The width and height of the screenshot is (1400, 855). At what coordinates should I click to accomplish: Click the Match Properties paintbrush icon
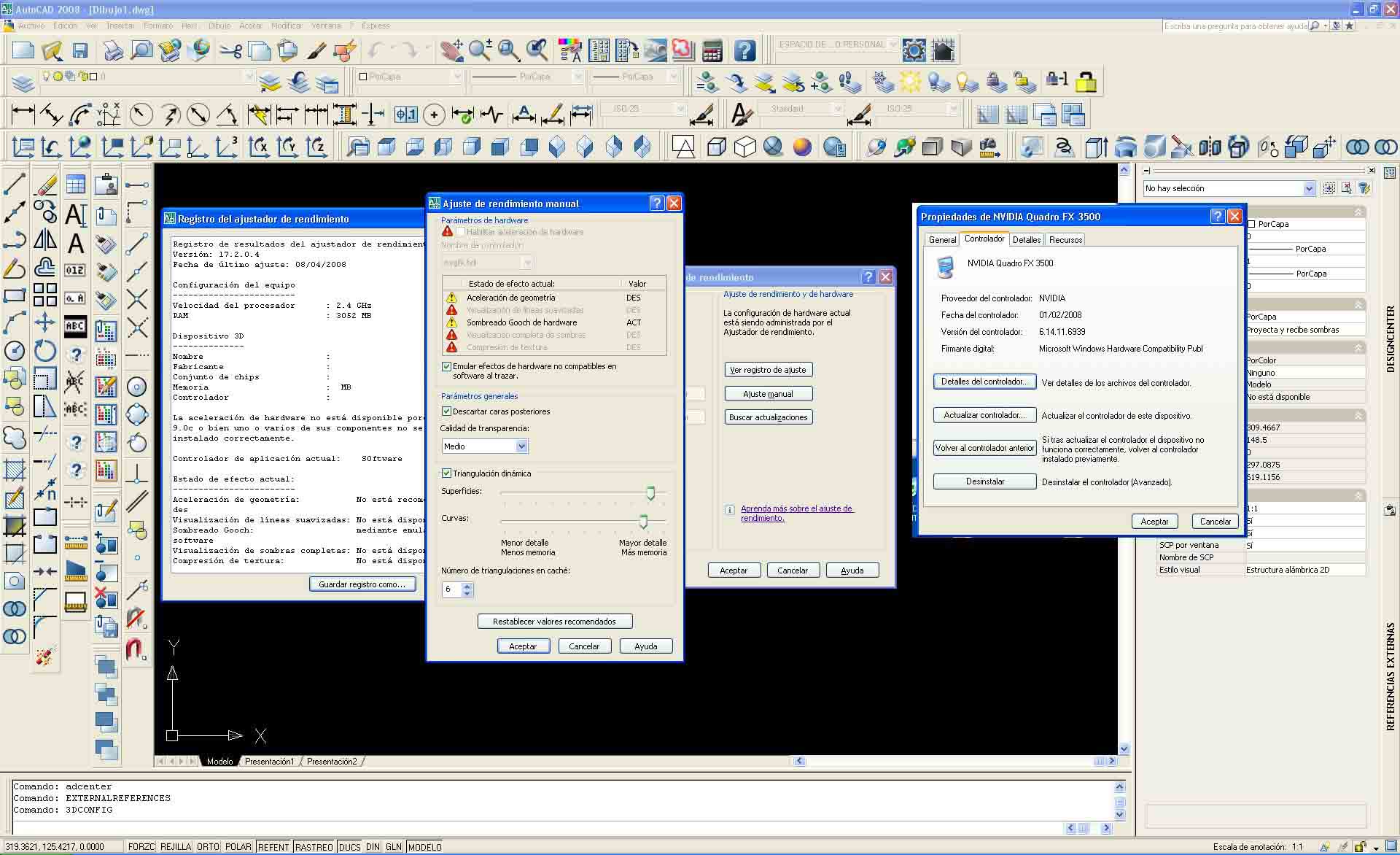pos(316,50)
